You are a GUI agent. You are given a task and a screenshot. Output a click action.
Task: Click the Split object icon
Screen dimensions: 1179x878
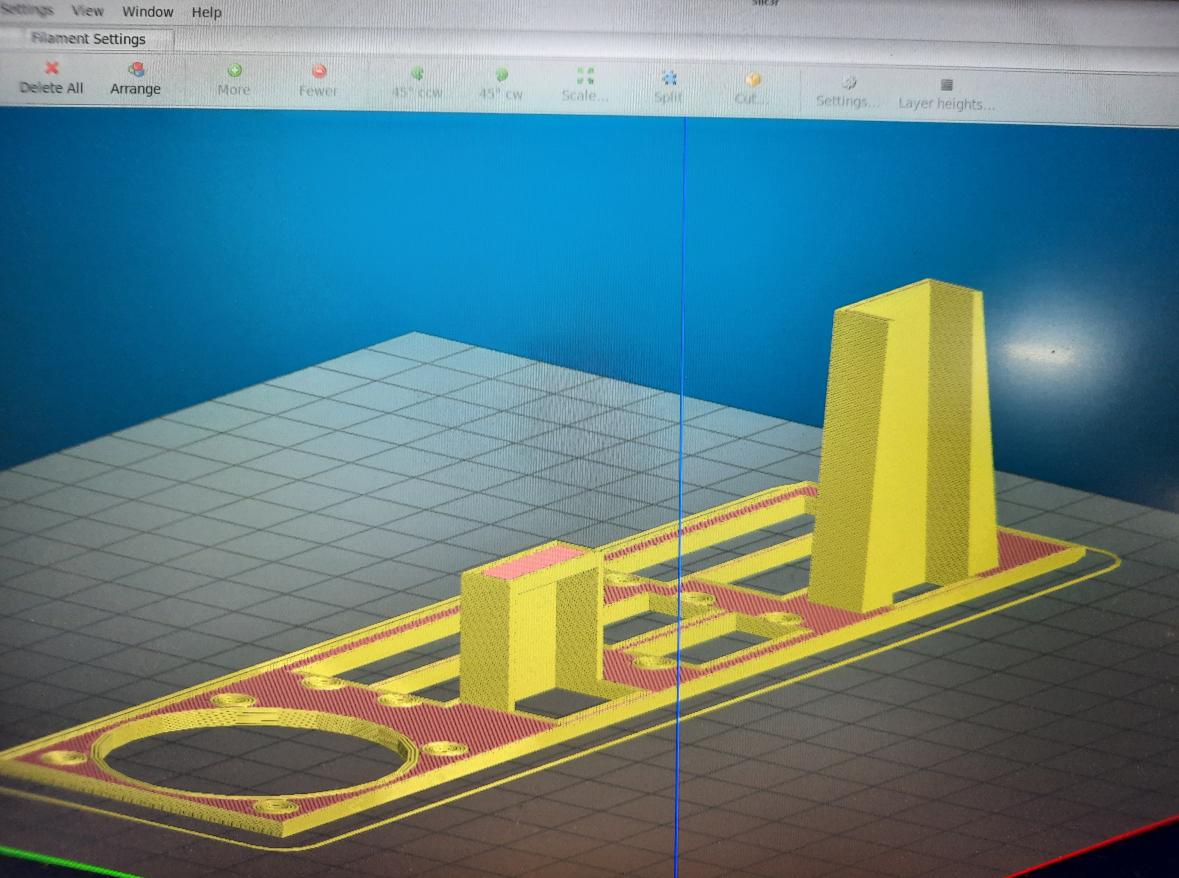click(x=669, y=77)
